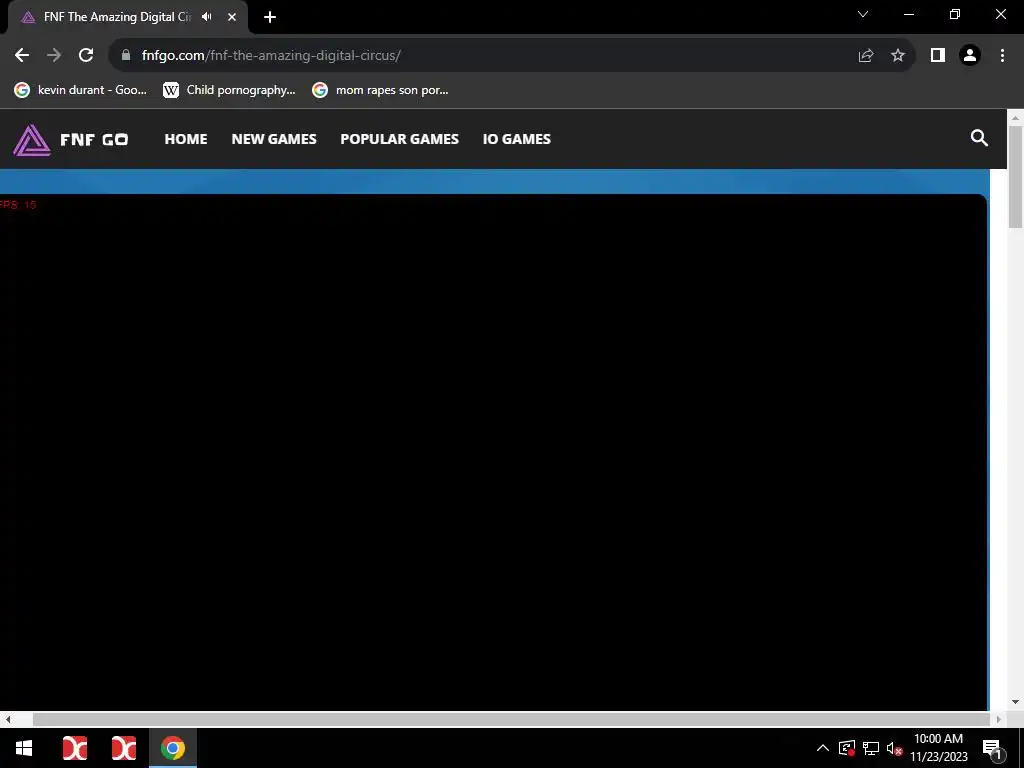
Task: View site information via the lock icon
Action: click(x=126, y=56)
